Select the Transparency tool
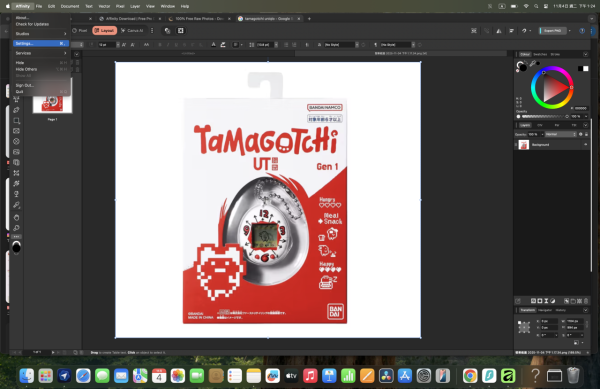This screenshot has height=389, width=600. click(16, 194)
